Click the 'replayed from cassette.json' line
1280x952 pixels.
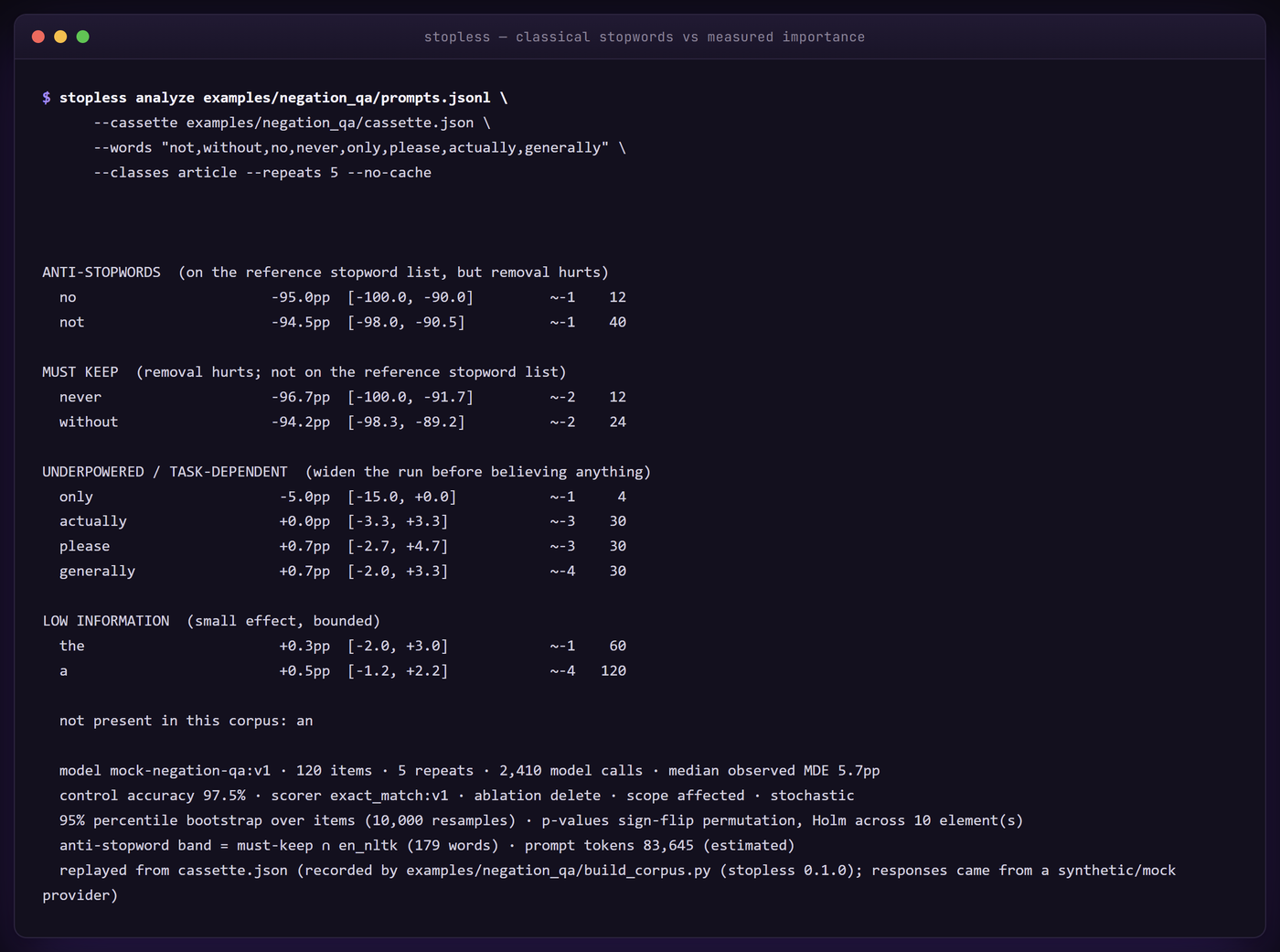coord(609,882)
